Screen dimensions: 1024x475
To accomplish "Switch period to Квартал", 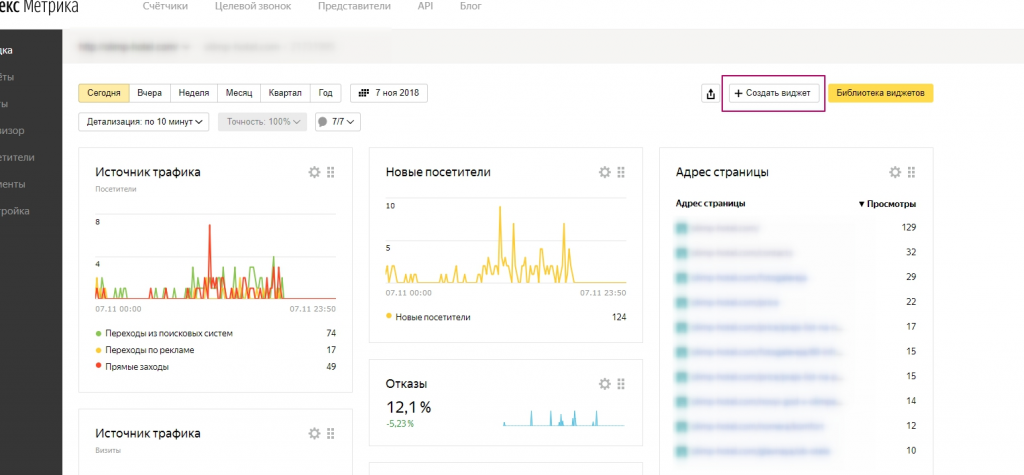I will click(x=285, y=93).
